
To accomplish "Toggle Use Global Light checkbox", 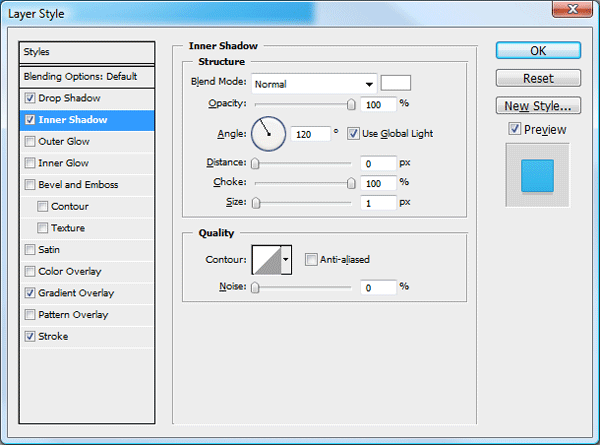I will pyautogui.click(x=353, y=134).
